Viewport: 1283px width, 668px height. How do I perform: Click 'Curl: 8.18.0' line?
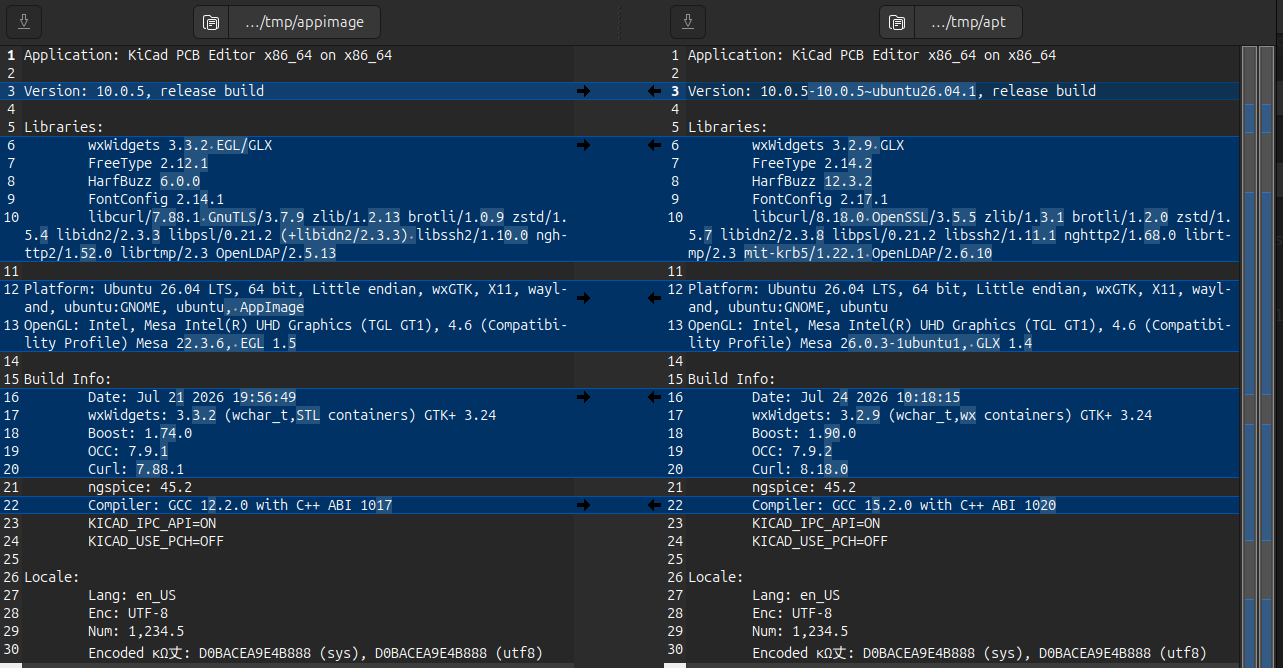800,469
